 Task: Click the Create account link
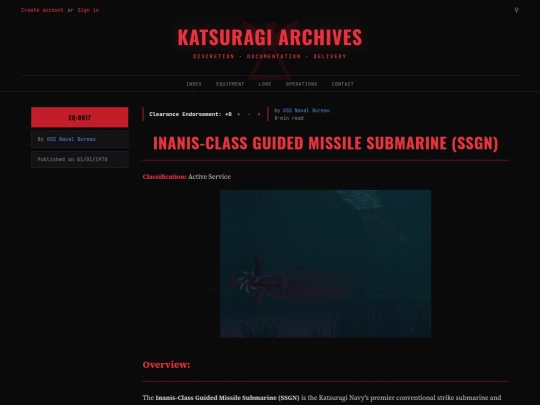click(x=42, y=10)
